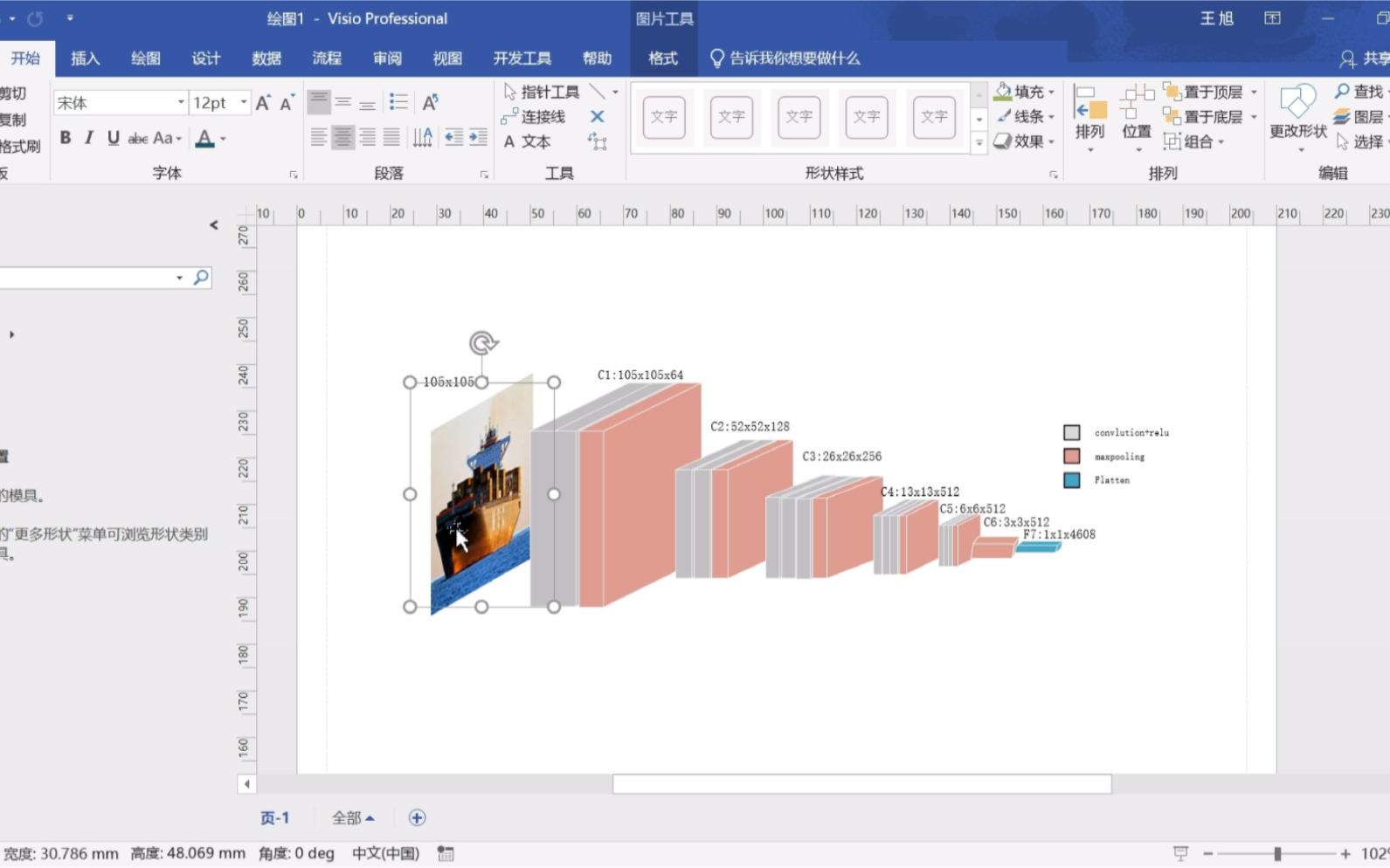Open the font name dropdown (宋体)

(x=181, y=103)
